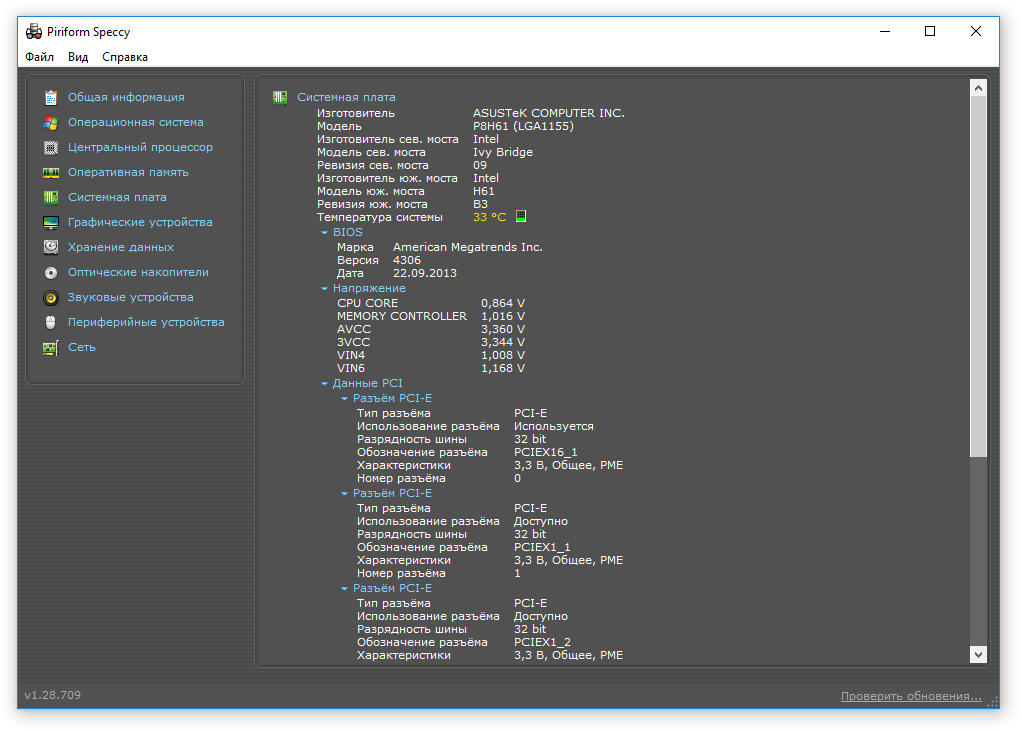Open Звуковые устройства section
The width and height of the screenshot is (1021, 731).
(x=130, y=297)
